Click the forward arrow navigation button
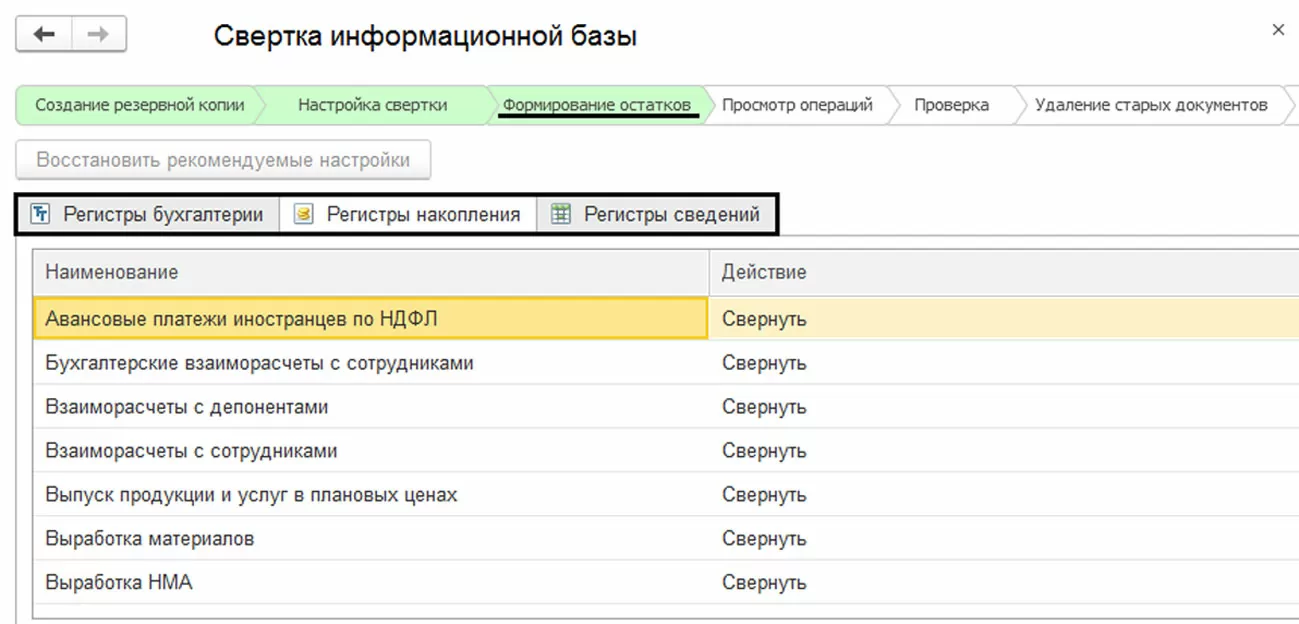 [x=98, y=35]
